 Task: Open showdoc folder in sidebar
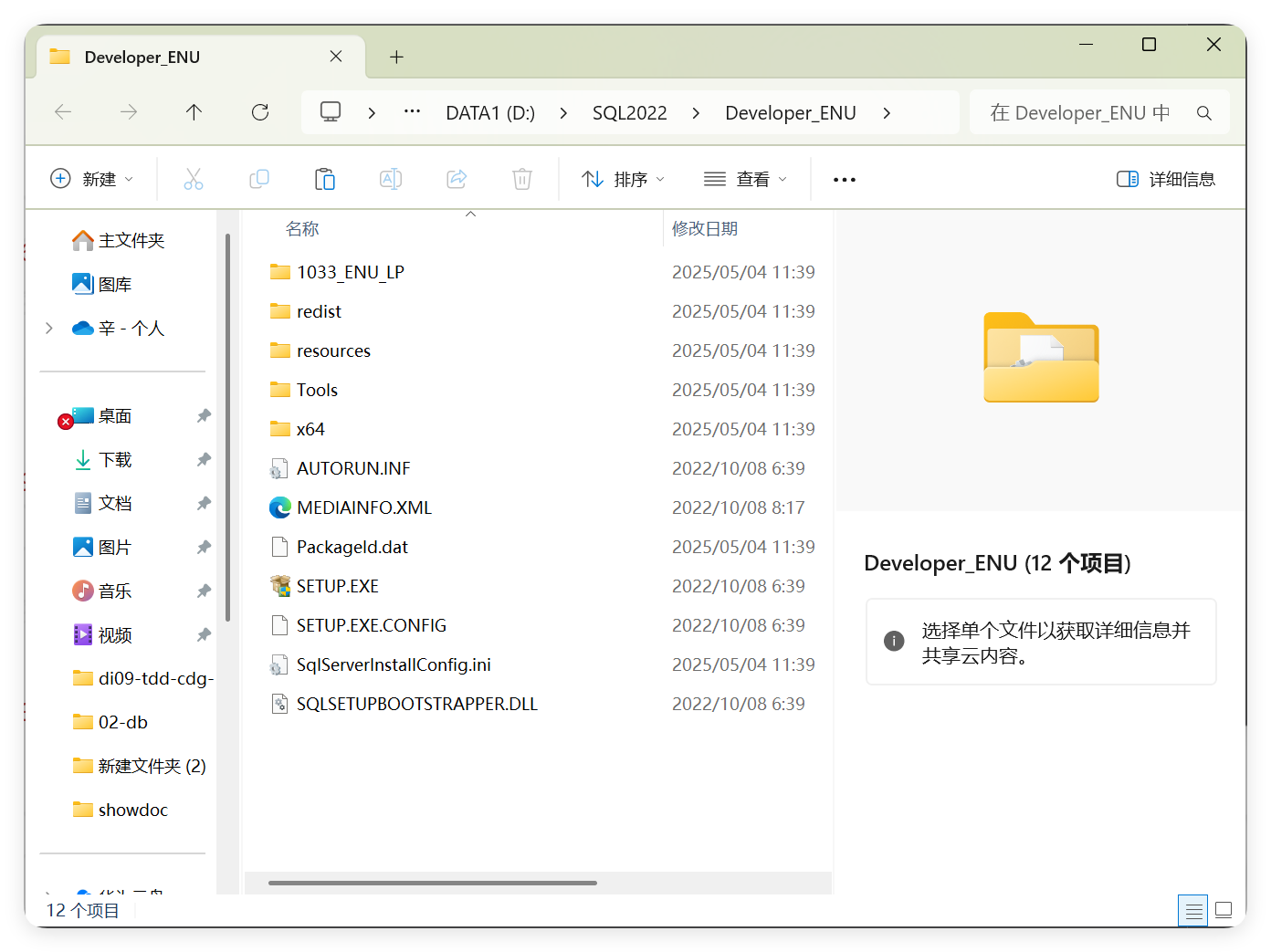tap(120, 810)
